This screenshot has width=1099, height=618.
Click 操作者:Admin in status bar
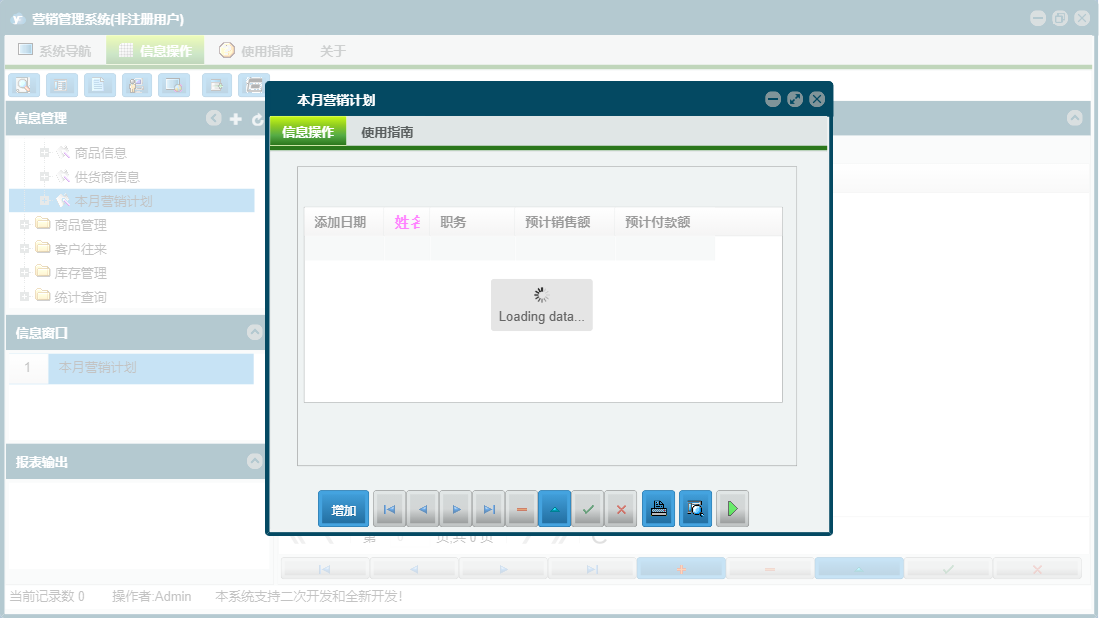(x=151, y=596)
